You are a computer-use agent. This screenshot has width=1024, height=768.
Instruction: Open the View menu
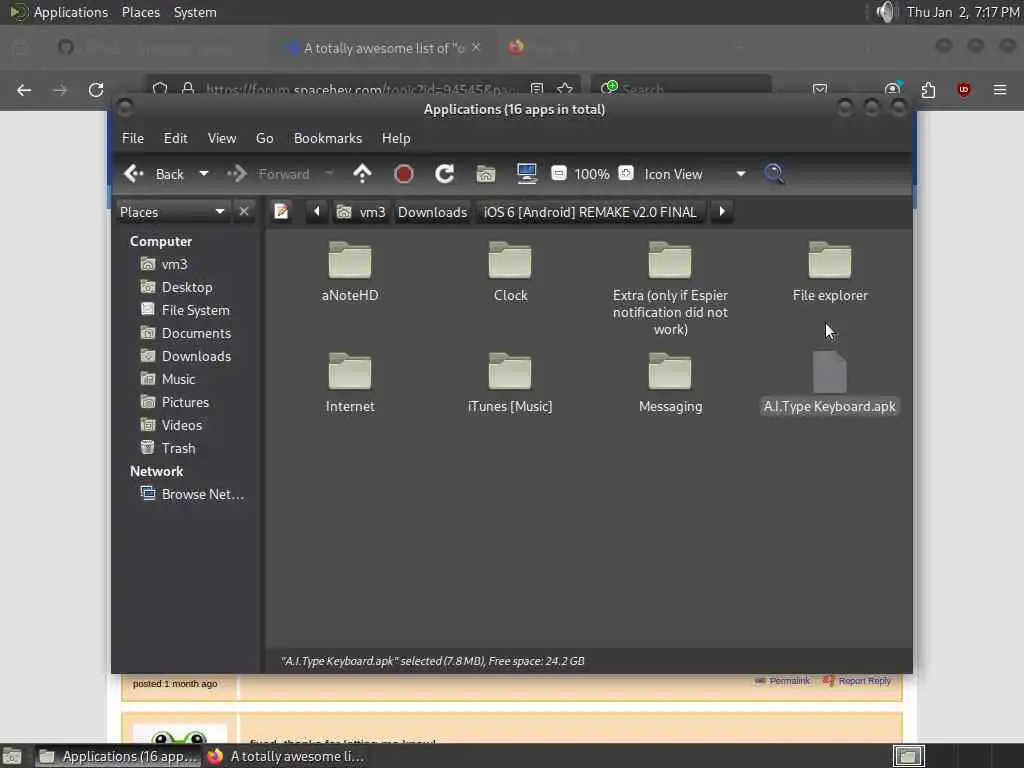222,138
